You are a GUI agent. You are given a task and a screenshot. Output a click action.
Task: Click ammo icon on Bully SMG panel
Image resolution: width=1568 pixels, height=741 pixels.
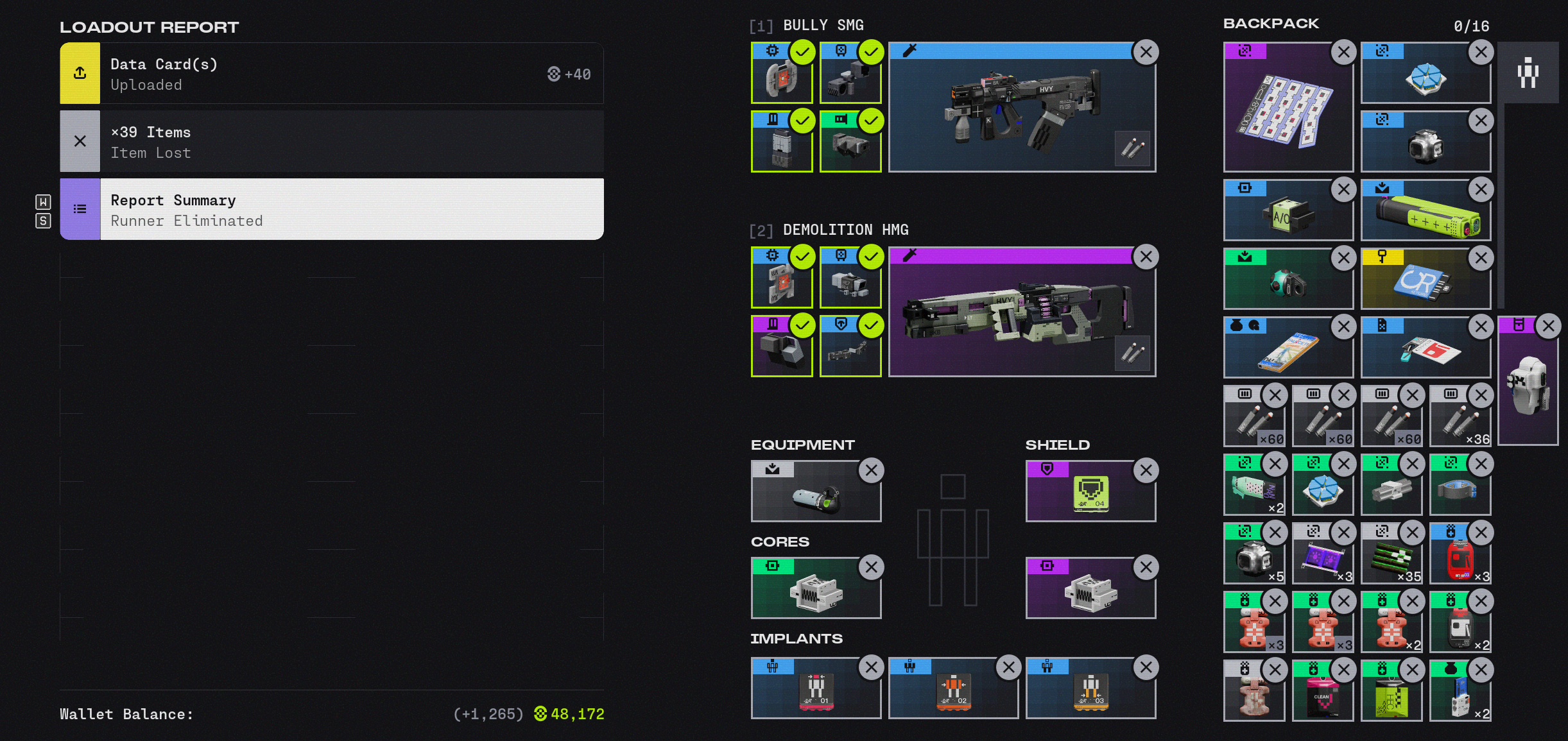pos(1133,149)
